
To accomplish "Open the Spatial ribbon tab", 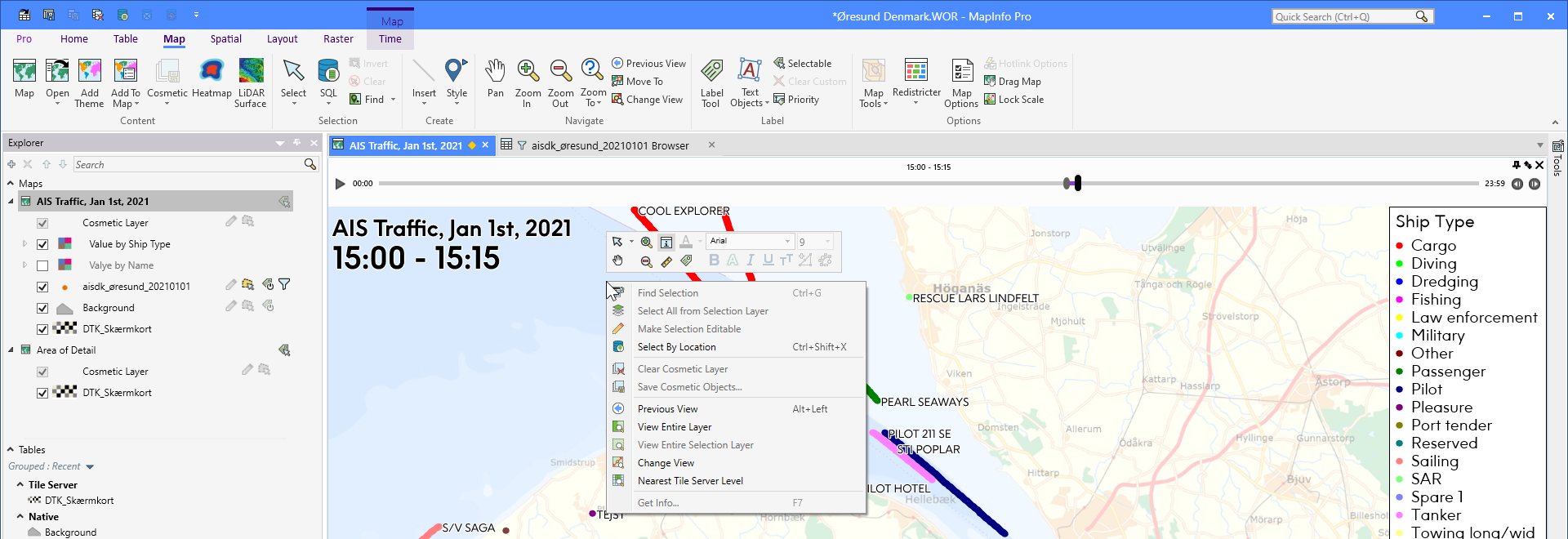I will 225,38.
